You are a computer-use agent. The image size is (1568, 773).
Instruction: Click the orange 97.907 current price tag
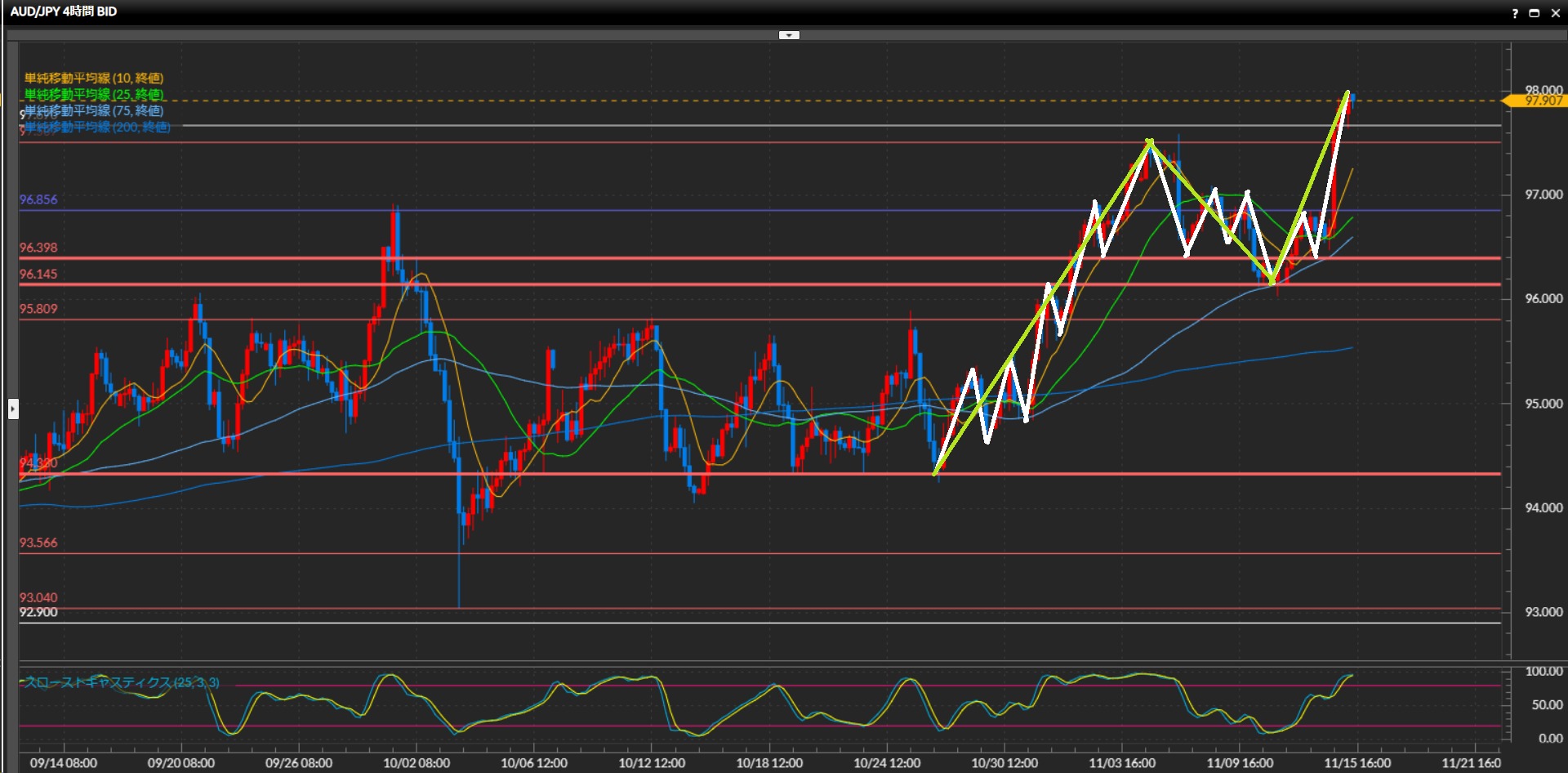click(x=1536, y=101)
